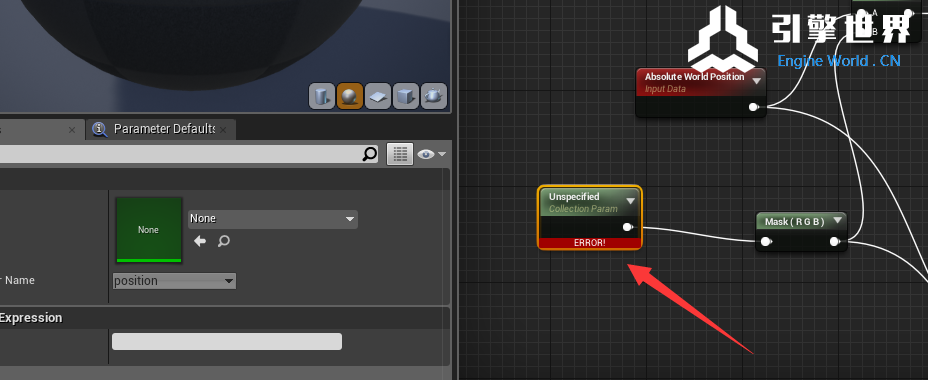This screenshot has height=380, width=928.
Task: Close the tab left of Parameter Defaults
Action: (x=72, y=130)
